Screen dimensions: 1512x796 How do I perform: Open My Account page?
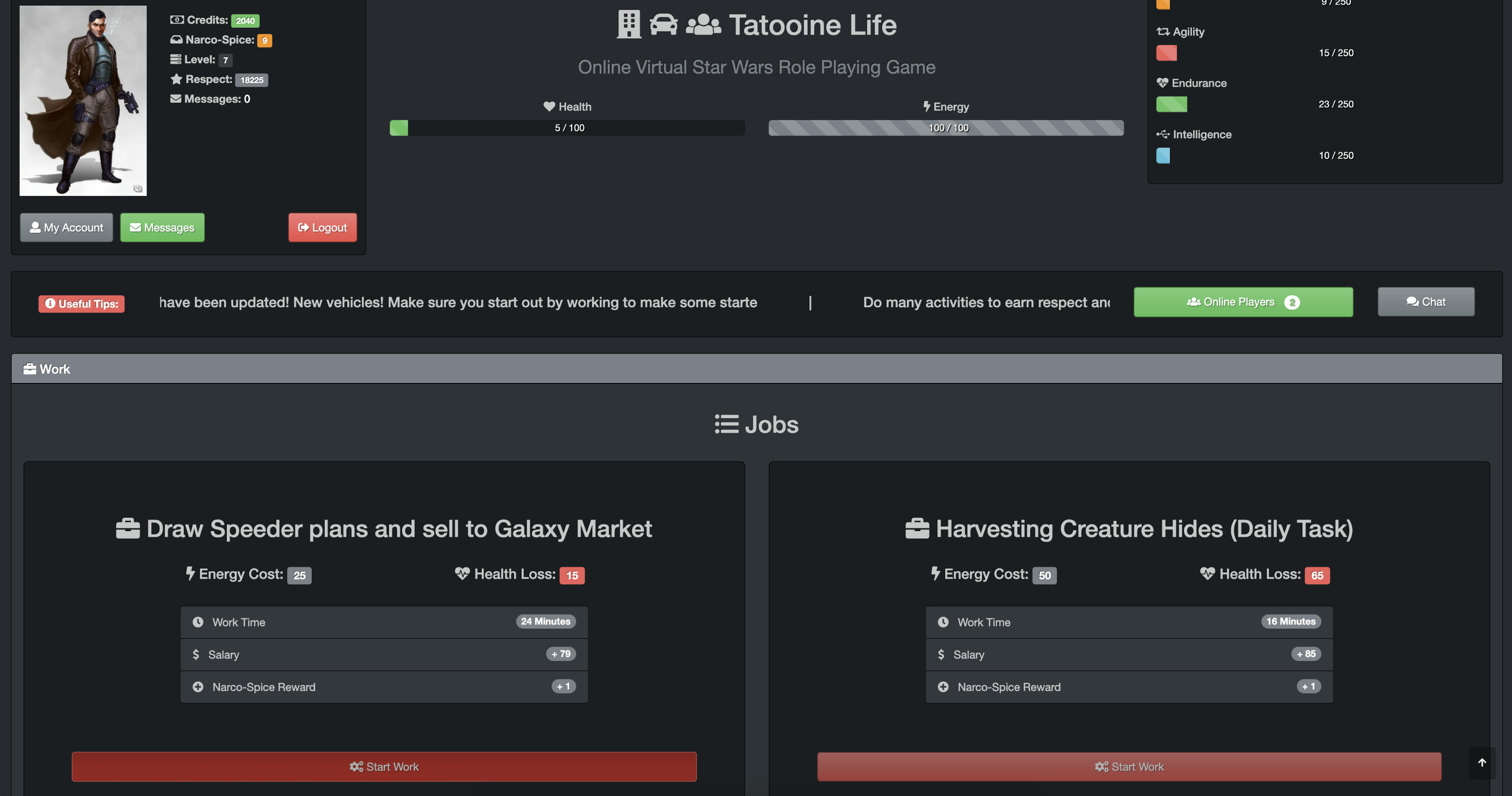point(67,227)
